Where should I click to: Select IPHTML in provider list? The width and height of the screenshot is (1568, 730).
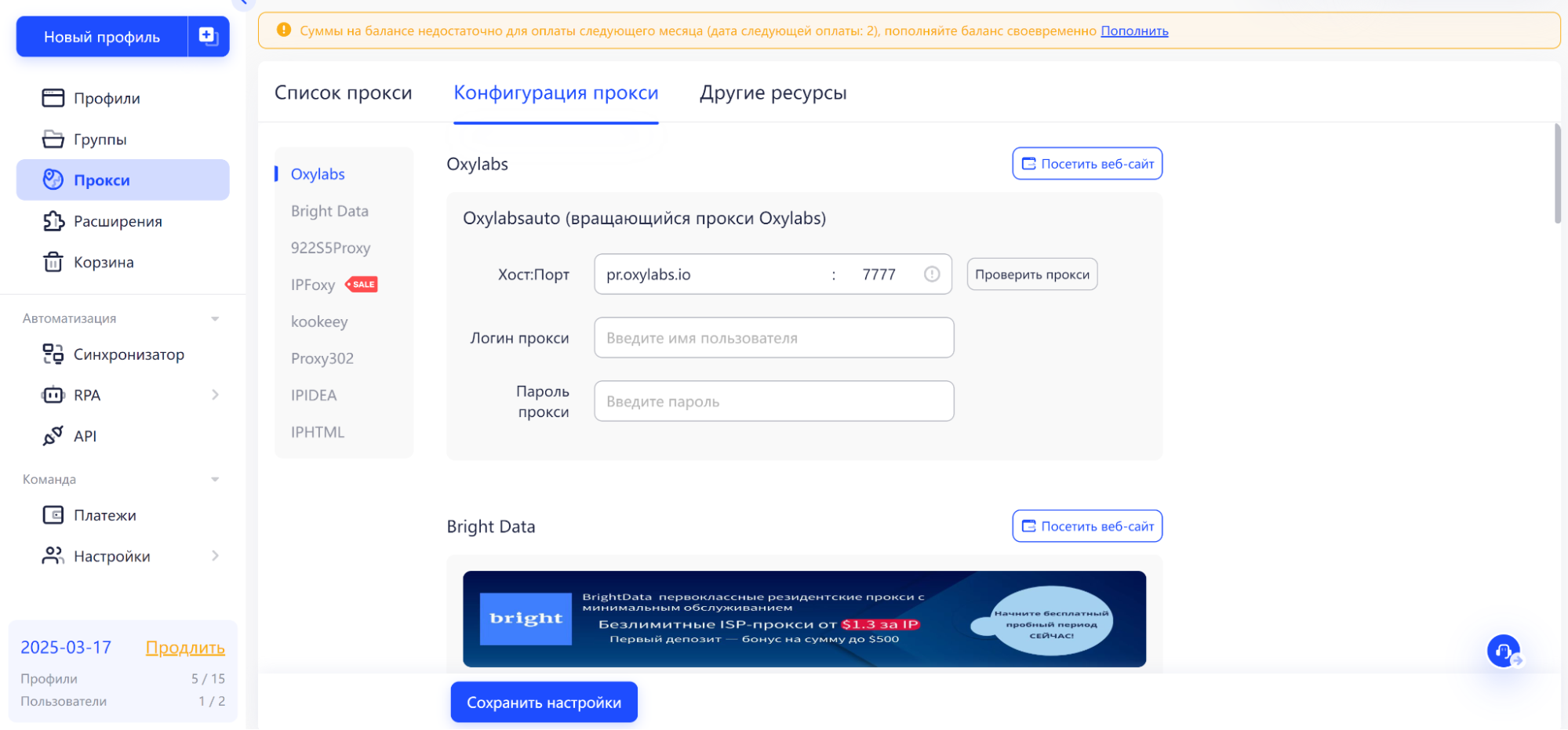(x=318, y=432)
